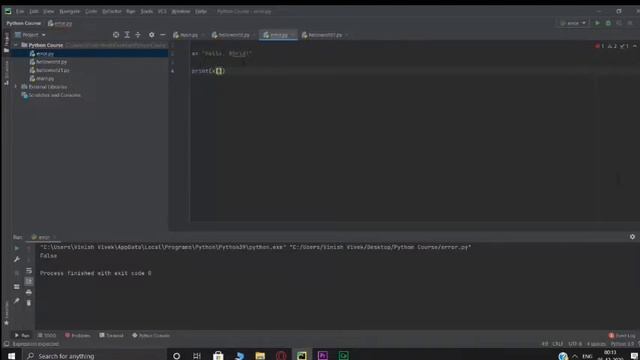
Task: Run the error configuration with green play
Action: point(598,23)
